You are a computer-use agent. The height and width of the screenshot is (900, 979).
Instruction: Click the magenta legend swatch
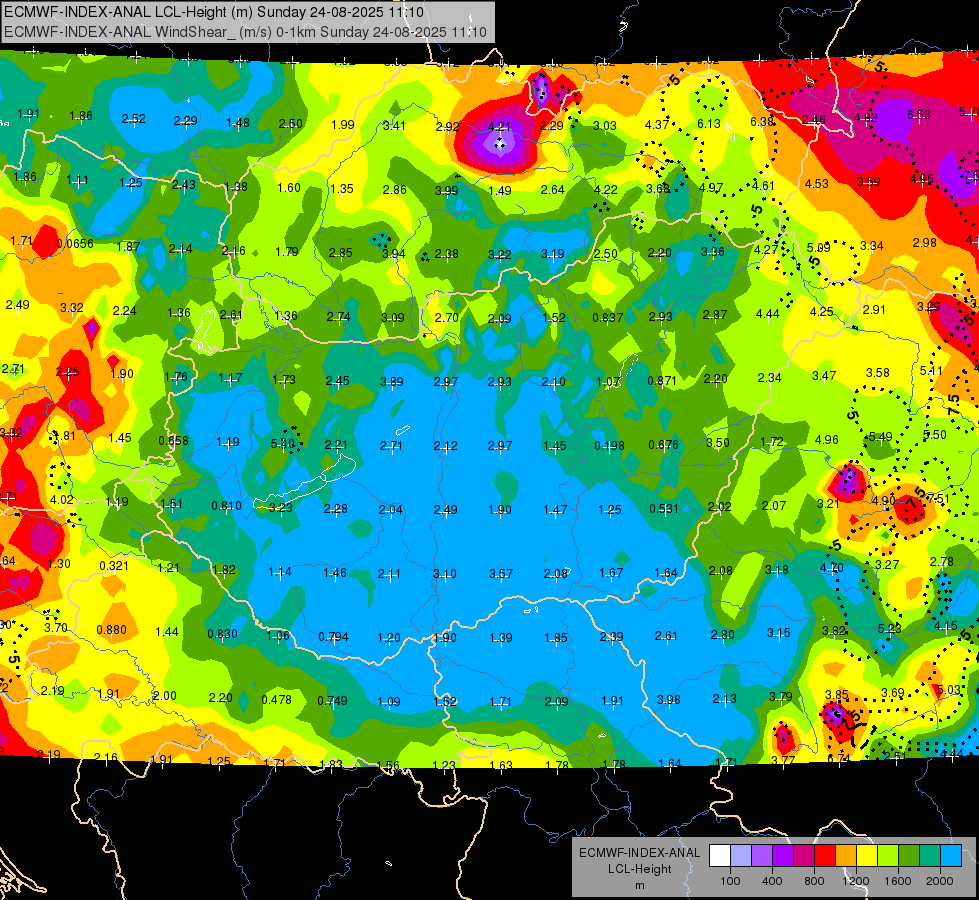804,855
